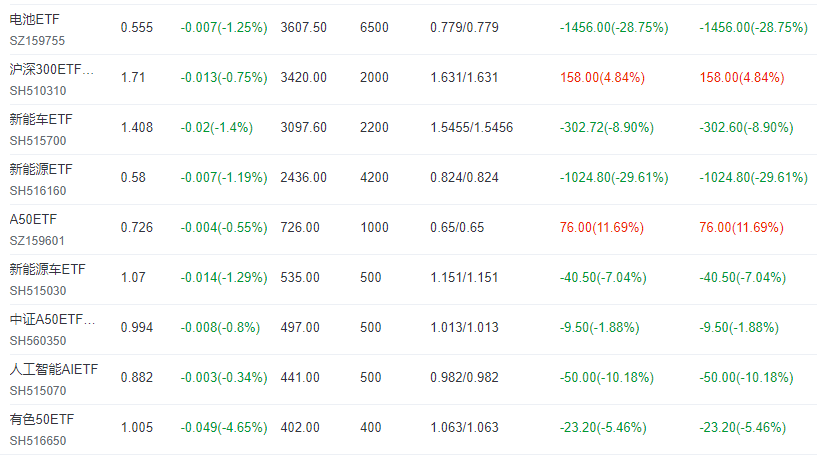Click market value 441.00
The image size is (817, 459).
click(x=300, y=378)
